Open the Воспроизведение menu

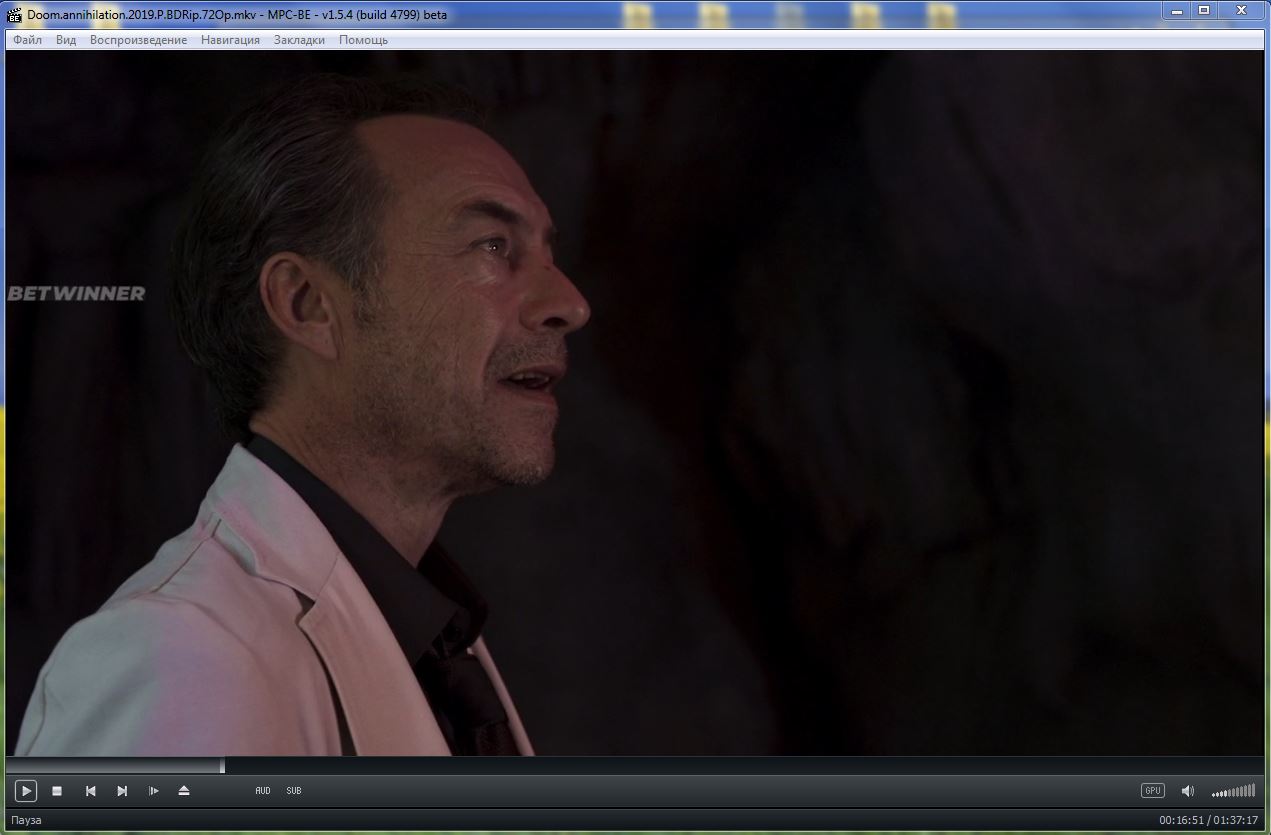coord(138,40)
